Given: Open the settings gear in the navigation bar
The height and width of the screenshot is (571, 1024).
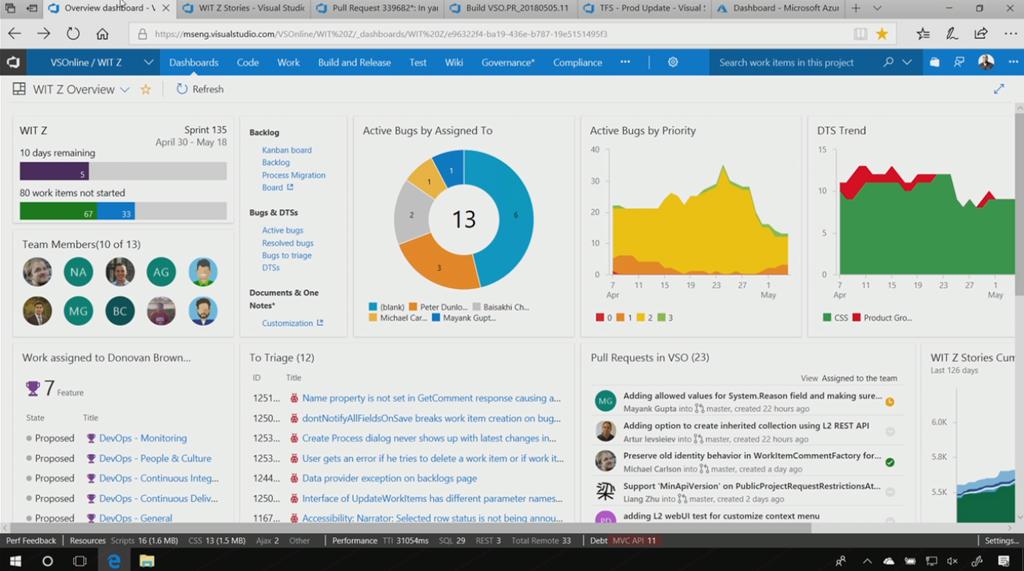Looking at the screenshot, I should pos(673,62).
